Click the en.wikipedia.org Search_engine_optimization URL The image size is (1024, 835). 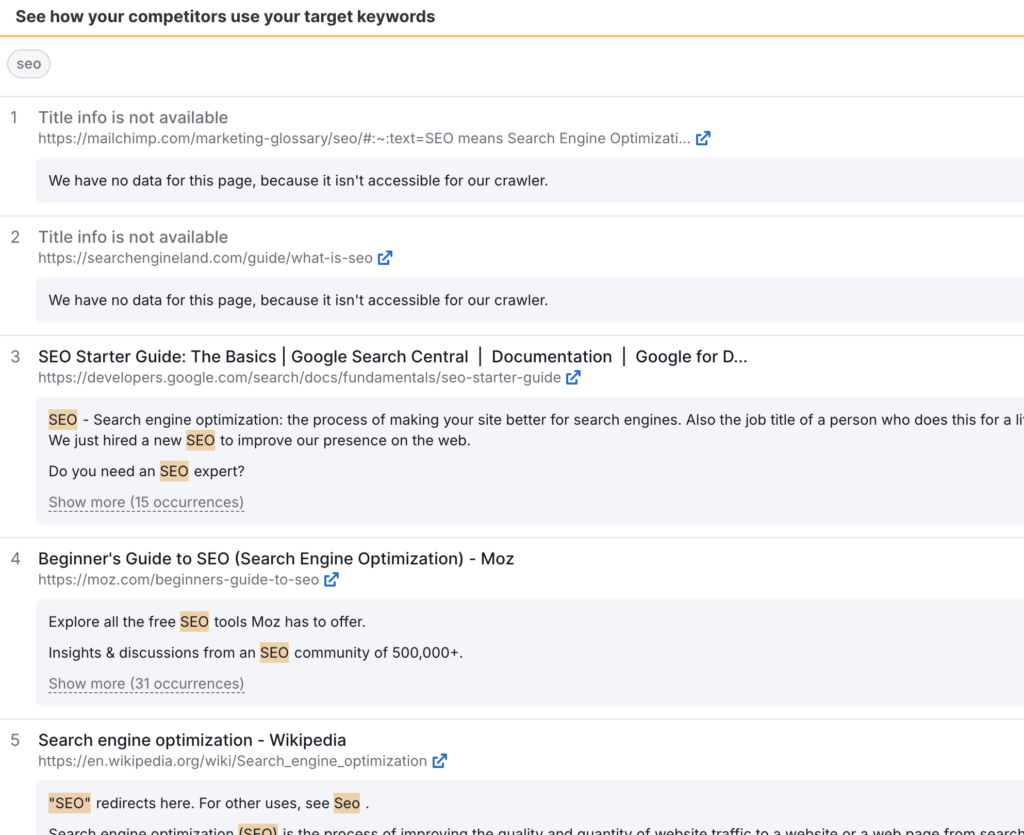click(232, 761)
